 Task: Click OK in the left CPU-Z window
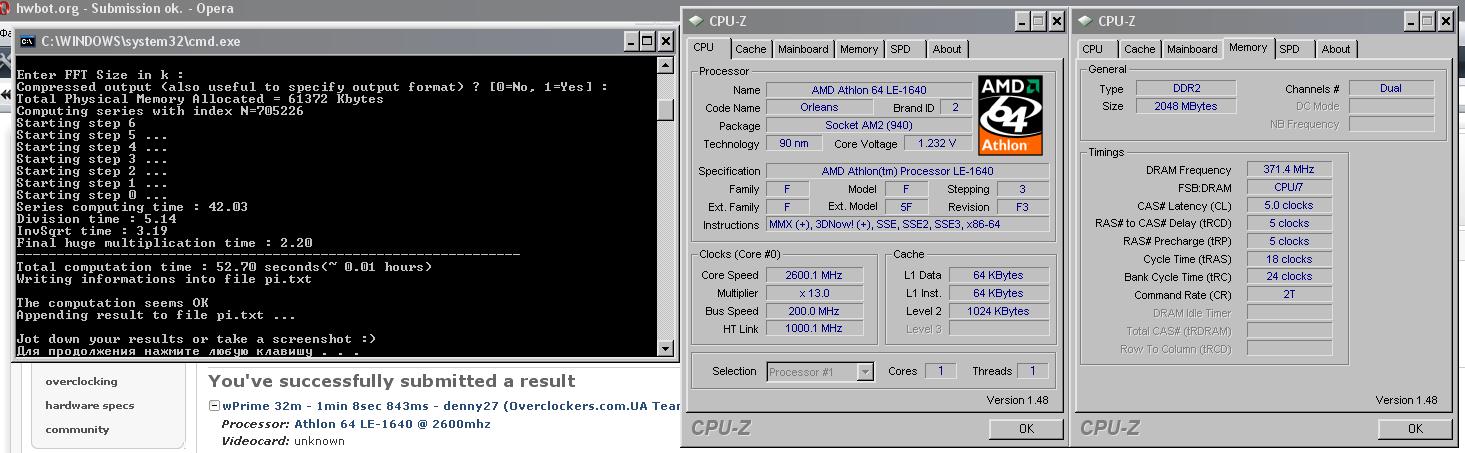(1026, 428)
